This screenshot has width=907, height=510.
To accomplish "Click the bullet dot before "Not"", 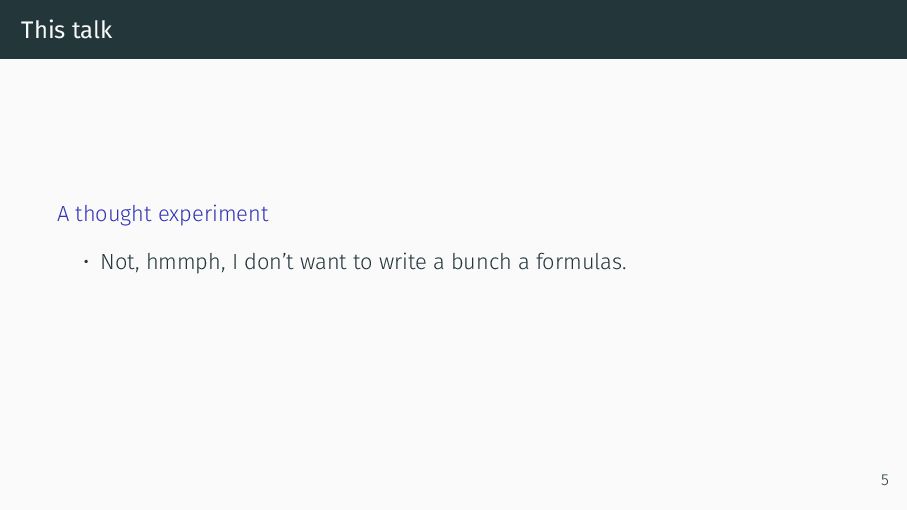I will [x=86, y=262].
